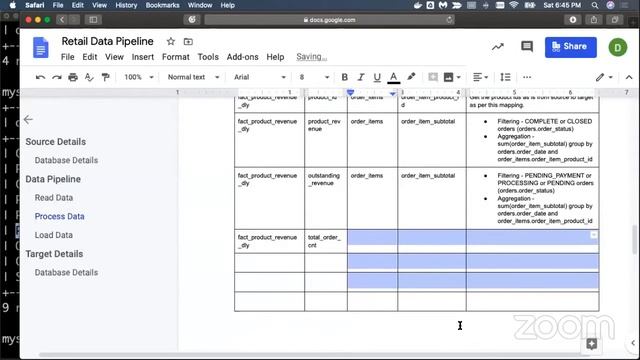640x360 pixels.
Task: Show more toolbar options (three dots)
Action: (x=527, y=77)
